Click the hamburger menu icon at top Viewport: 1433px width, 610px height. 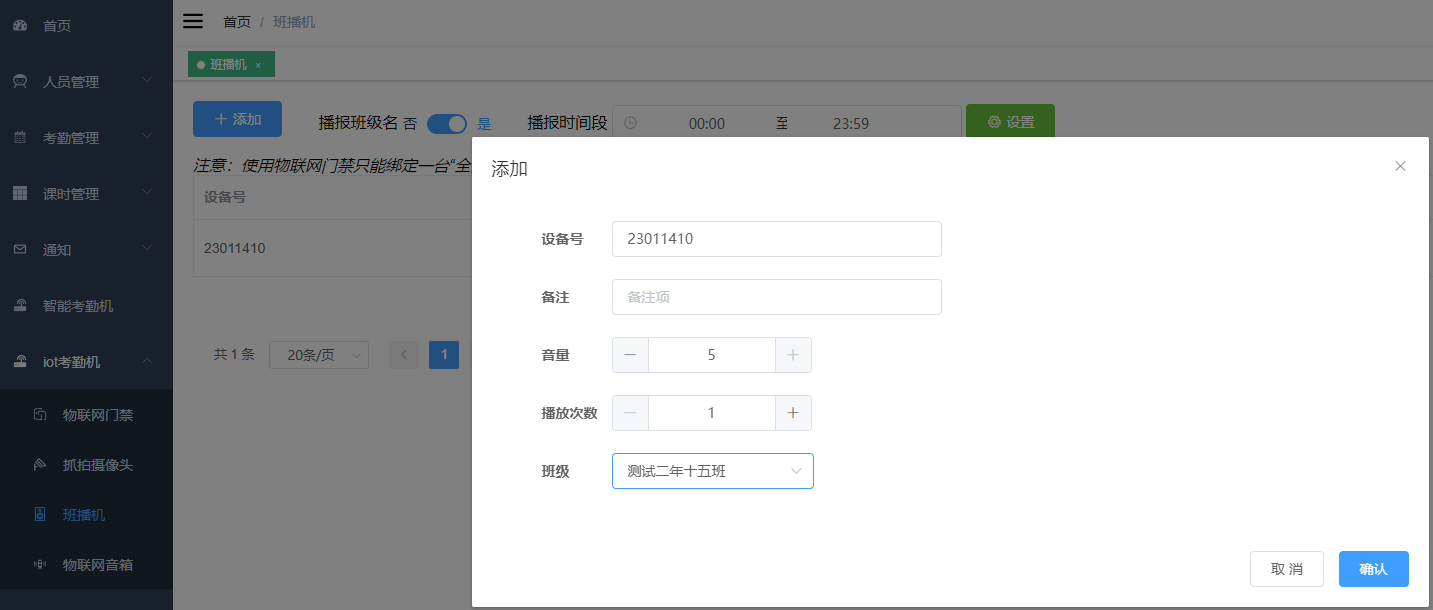(x=192, y=20)
